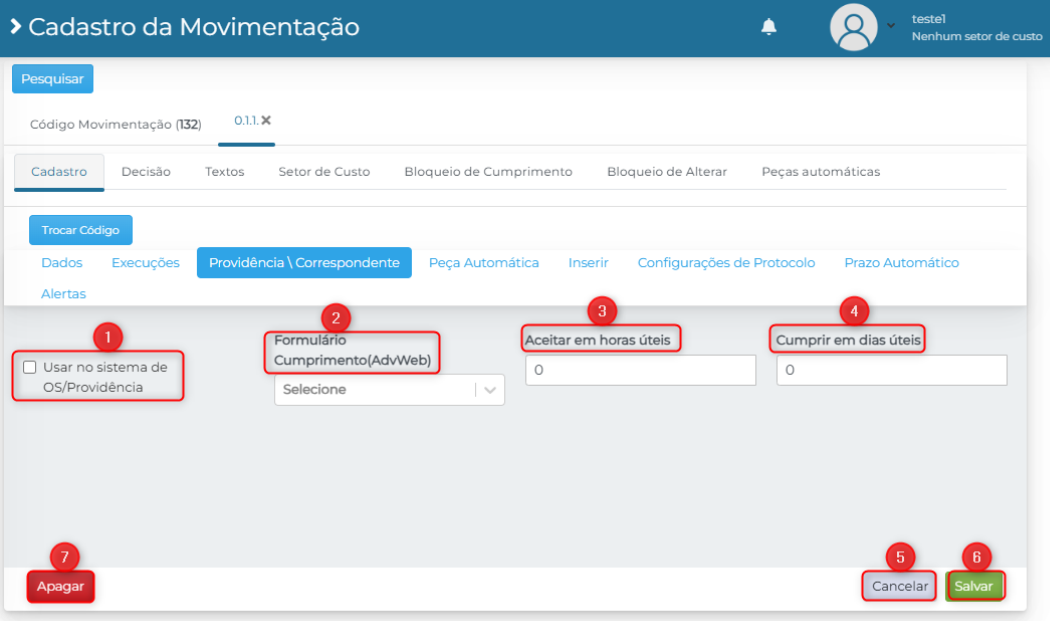The image size is (1050, 621).
Task: Click the green Salvar button
Action: (x=974, y=586)
